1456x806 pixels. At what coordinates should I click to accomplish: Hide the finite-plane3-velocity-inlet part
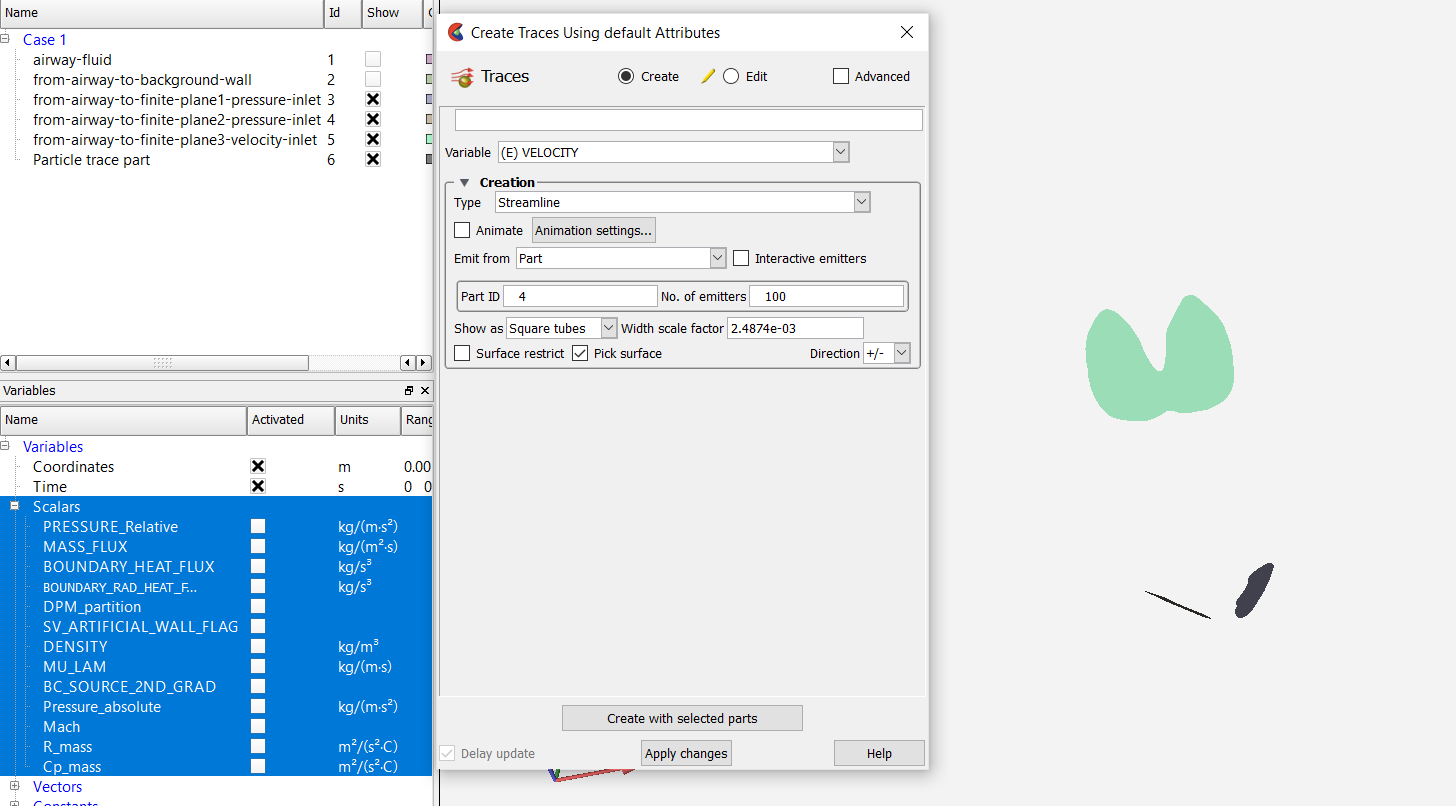pos(373,140)
